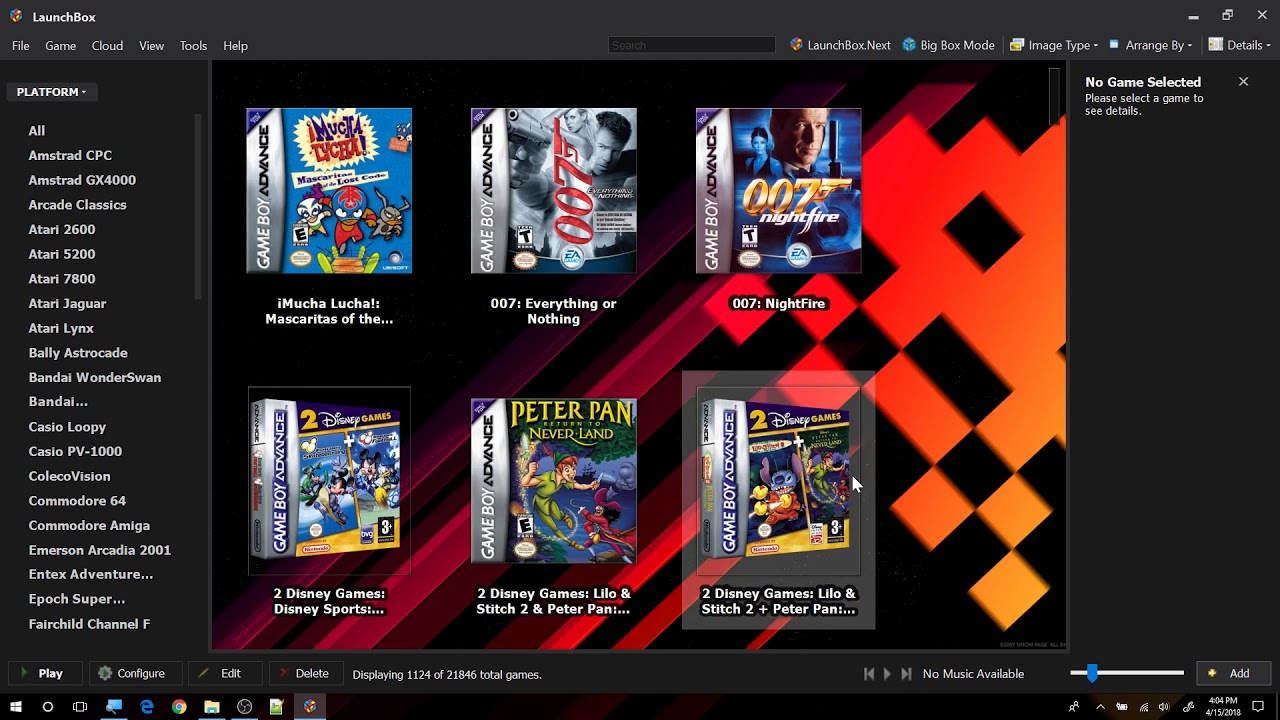Select Commodore Amiga platform
Screen dimensions: 1280x720
[89, 525]
